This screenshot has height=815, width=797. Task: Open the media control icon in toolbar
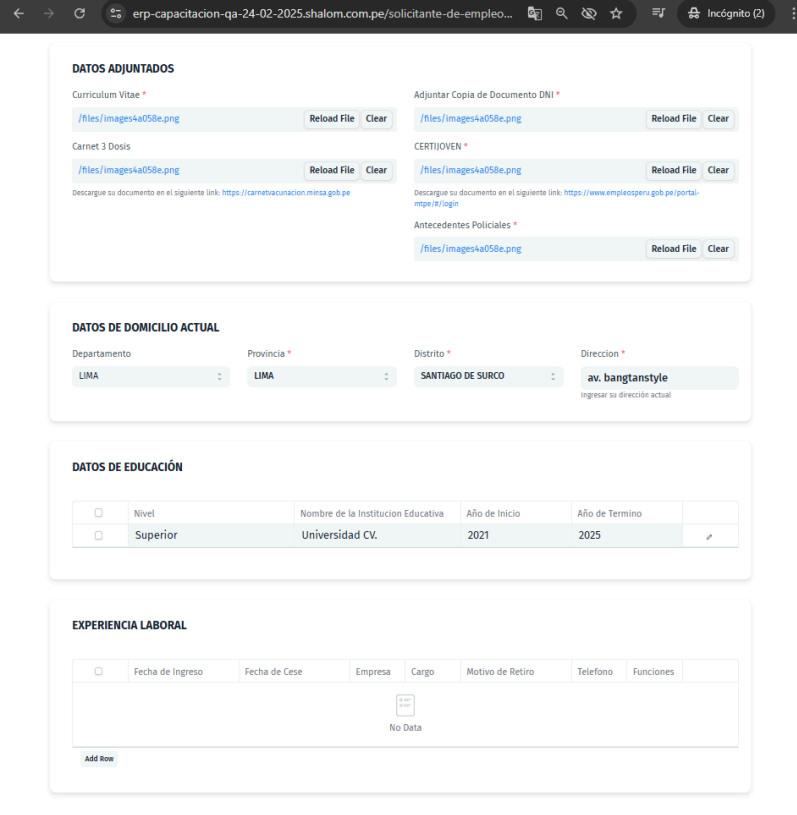658,14
